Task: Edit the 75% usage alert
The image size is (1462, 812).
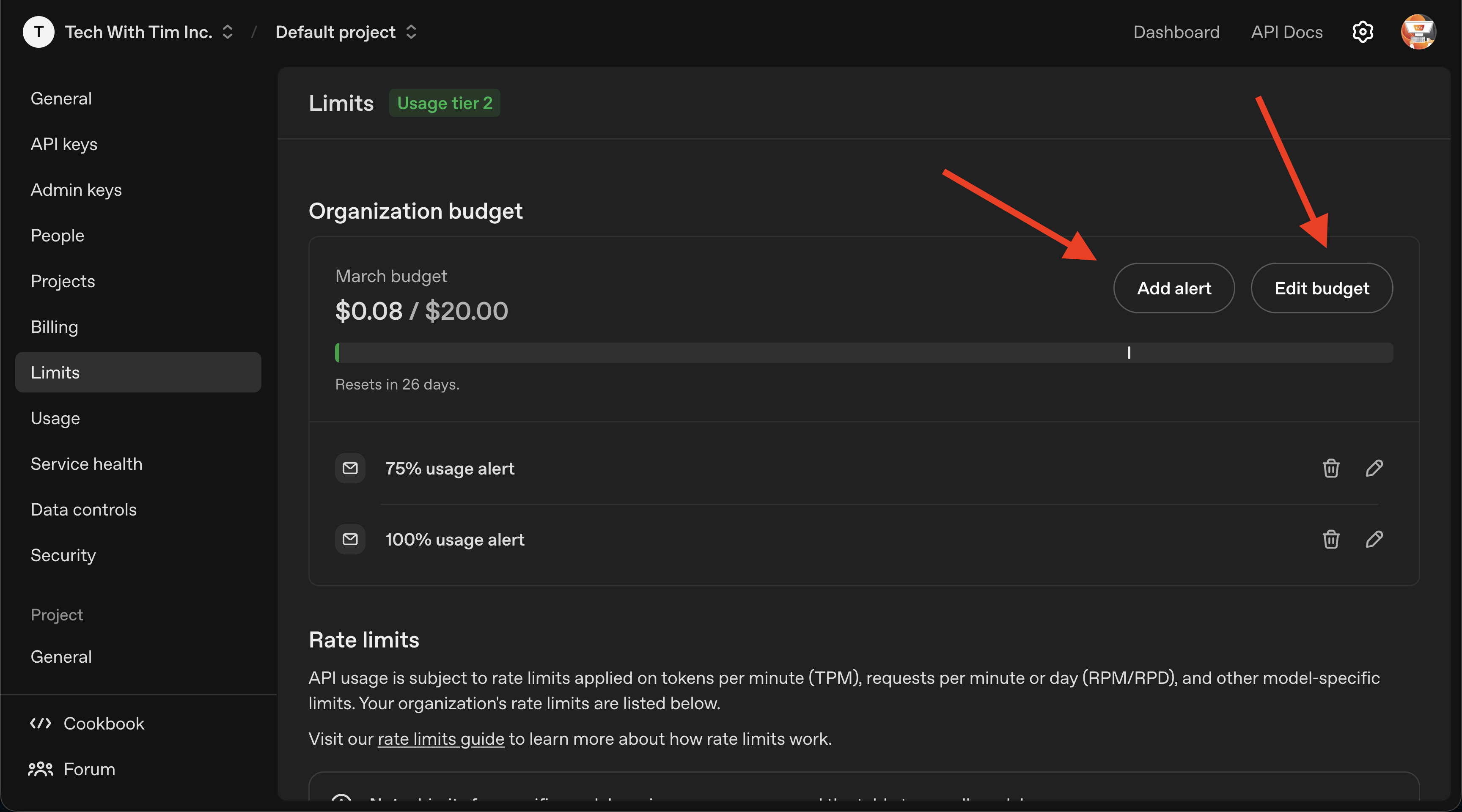Action: pos(1374,468)
